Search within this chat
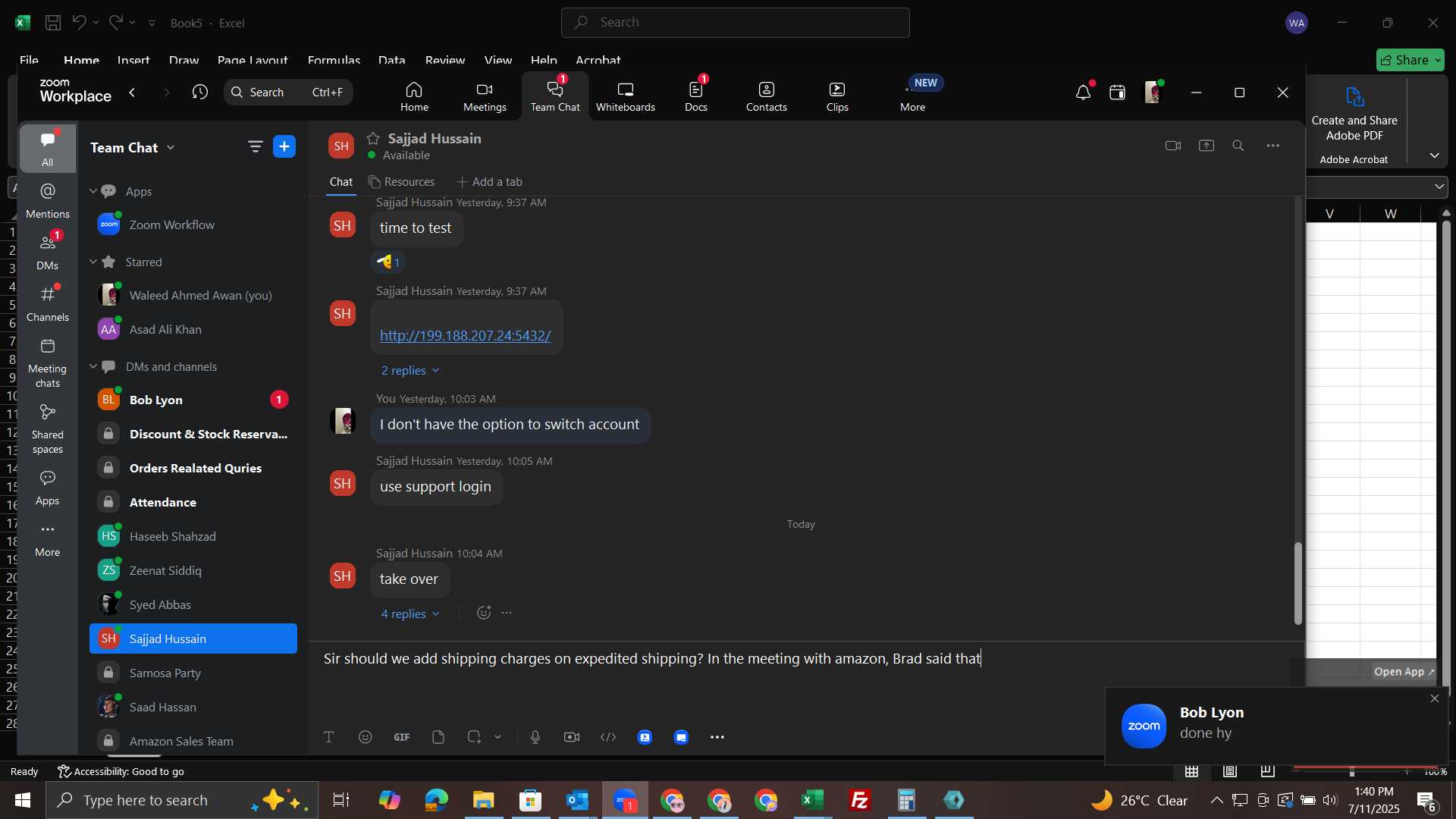Screen dimensions: 1456x819 (x=1238, y=146)
